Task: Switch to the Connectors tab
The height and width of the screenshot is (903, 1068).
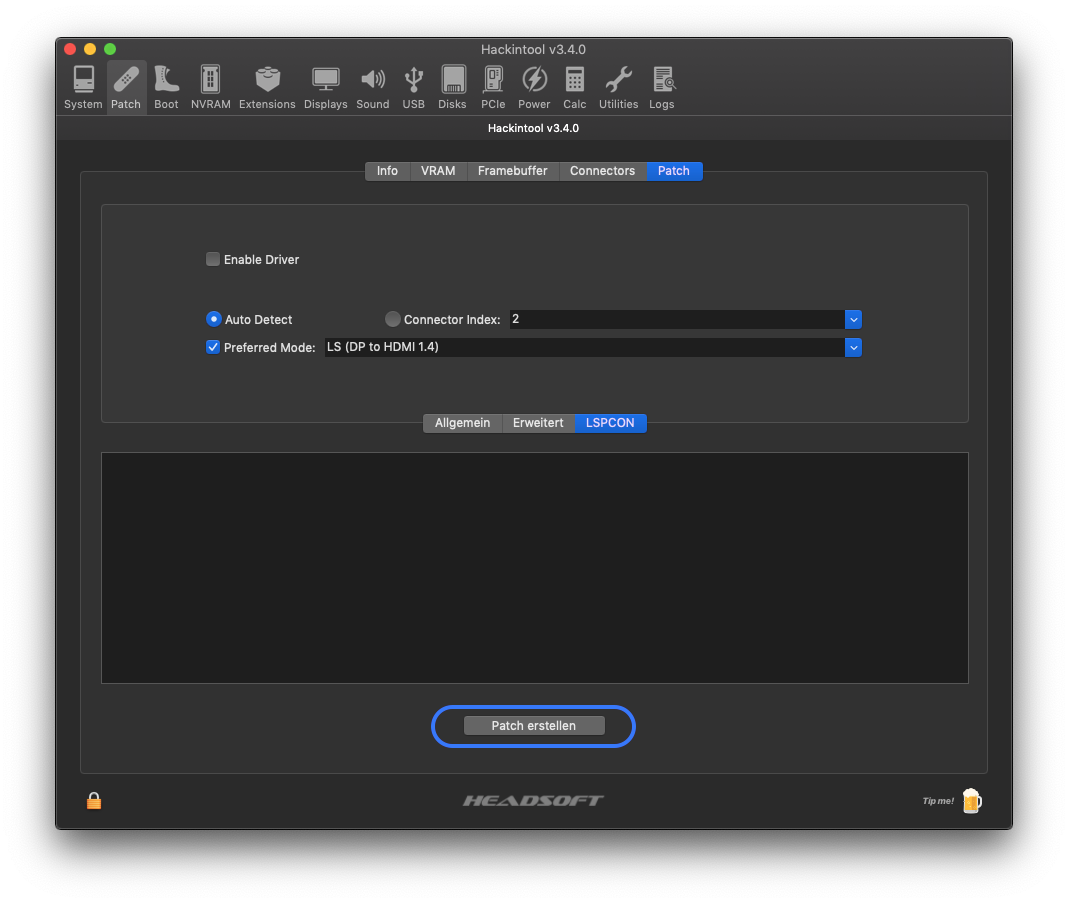Action: tap(603, 171)
